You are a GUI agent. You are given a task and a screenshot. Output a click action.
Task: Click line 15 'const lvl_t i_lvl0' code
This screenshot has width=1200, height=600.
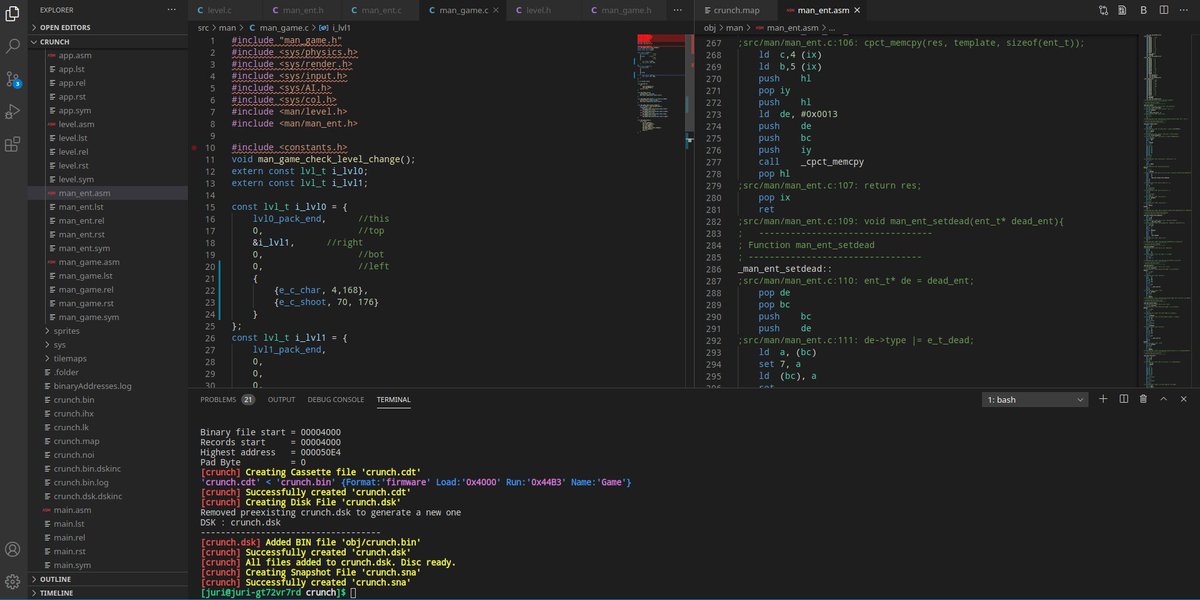290,206
